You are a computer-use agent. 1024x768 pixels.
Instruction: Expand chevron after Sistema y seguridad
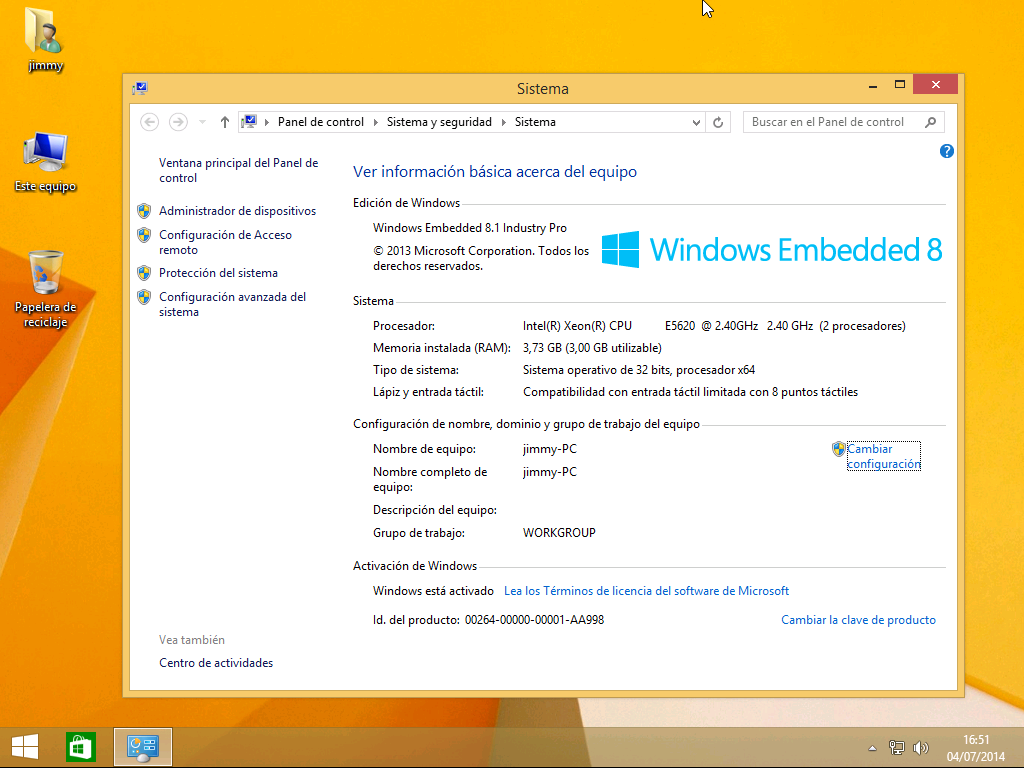coord(504,122)
